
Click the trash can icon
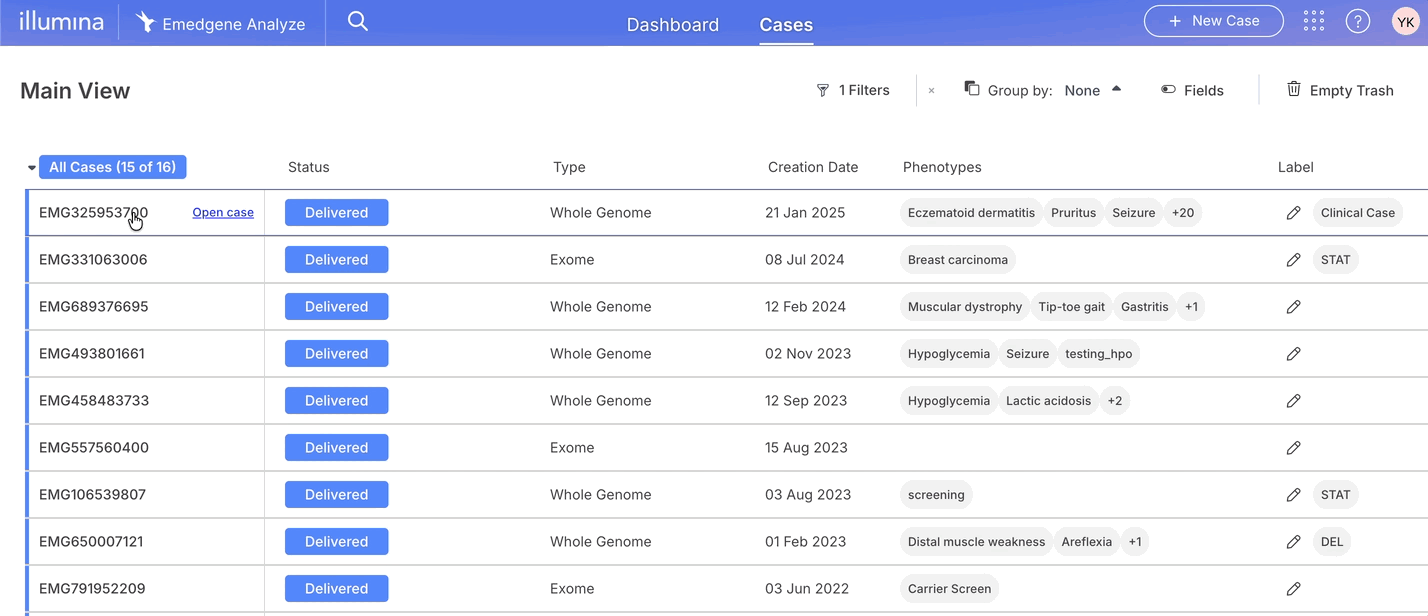pyautogui.click(x=1293, y=89)
